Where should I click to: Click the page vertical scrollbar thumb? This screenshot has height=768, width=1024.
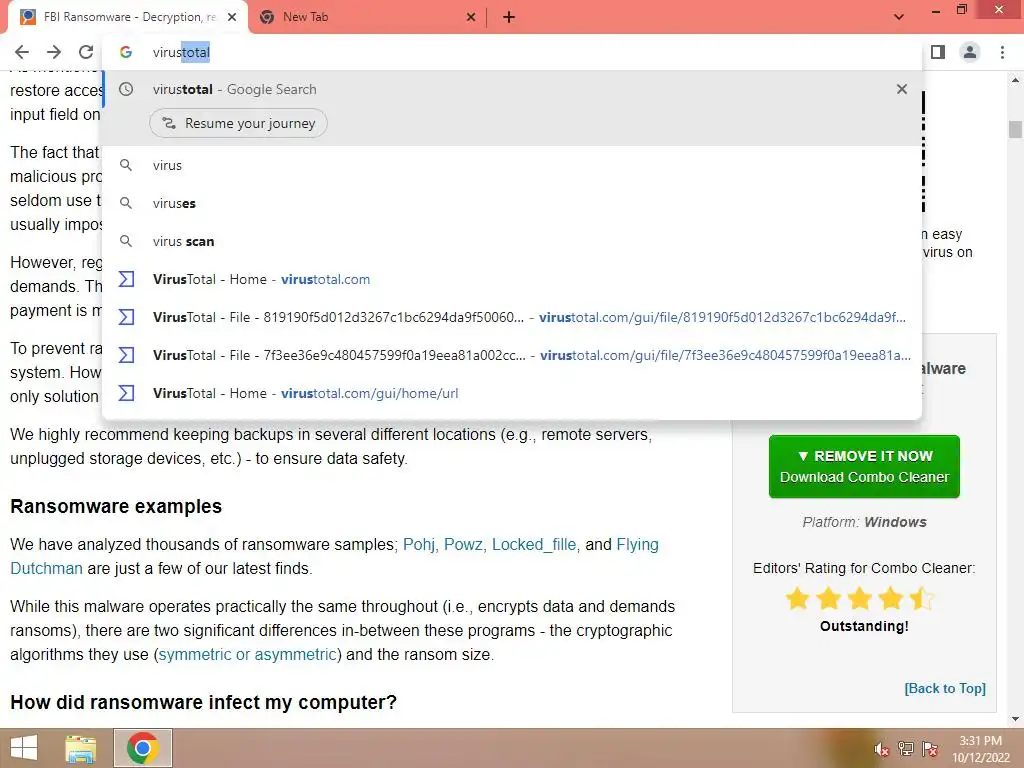click(x=1015, y=129)
